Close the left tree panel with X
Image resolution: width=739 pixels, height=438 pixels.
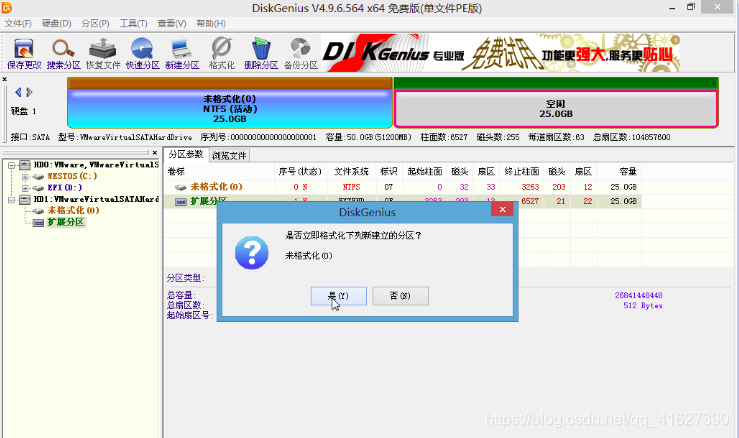pyautogui.click(x=155, y=153)
